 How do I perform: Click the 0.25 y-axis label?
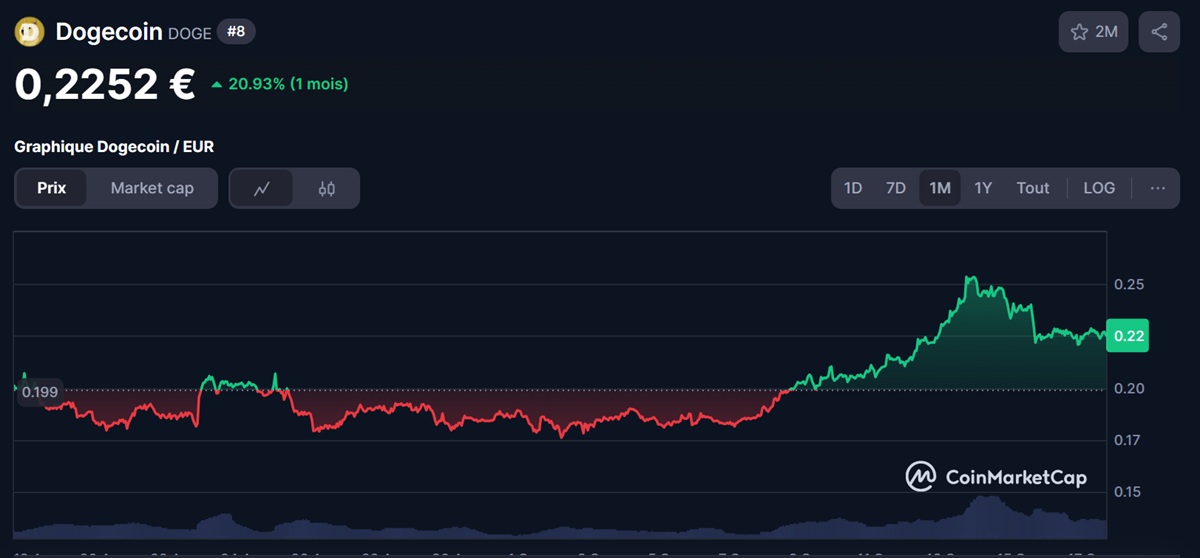tap(1128, 284)
